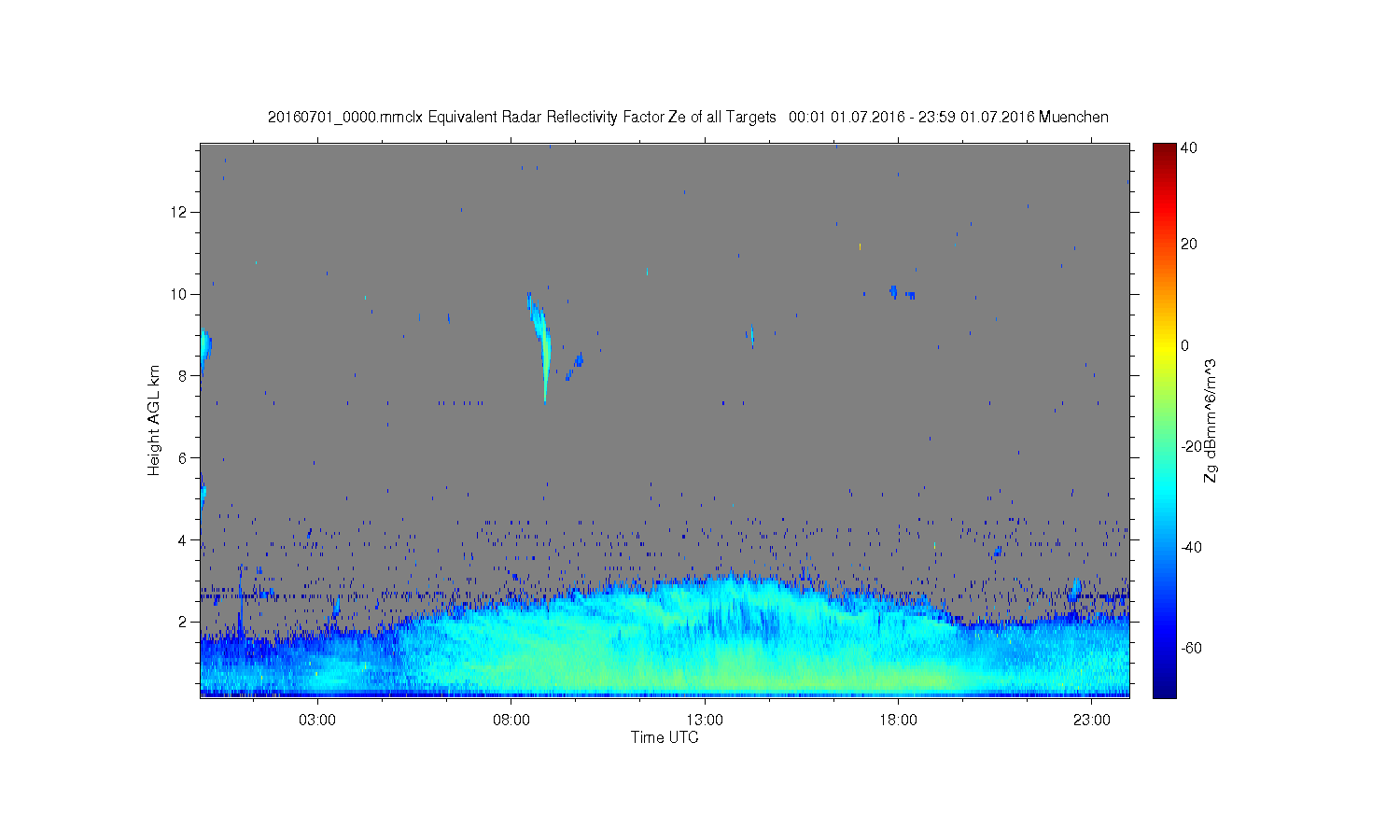This screenshot has height=840, width=1400.
Task: Click the 08:00 time tick label
Action: [511, 720]
